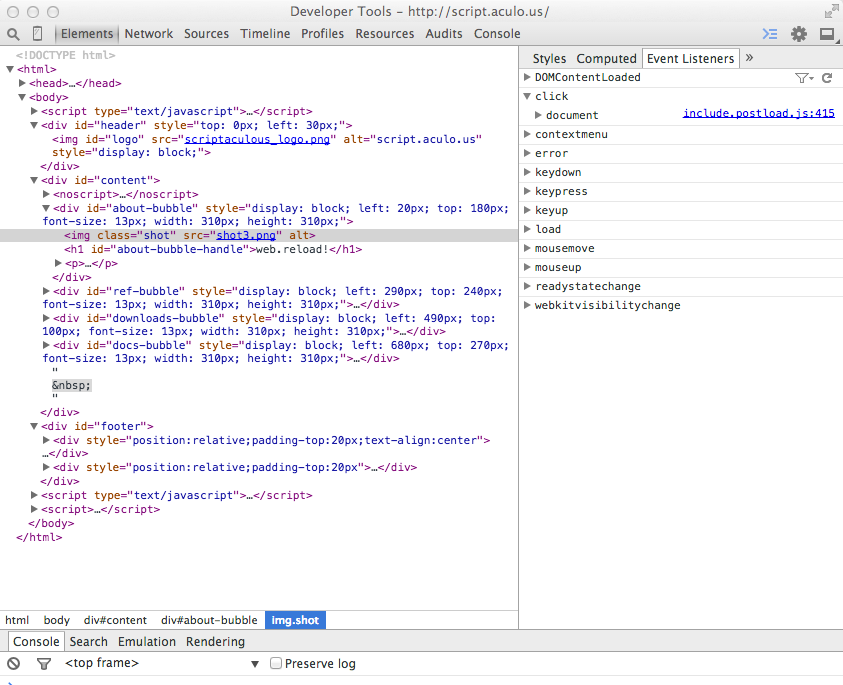The image size is (843, 685).
Task: Refresh the event listeners list
Action: 827,78
